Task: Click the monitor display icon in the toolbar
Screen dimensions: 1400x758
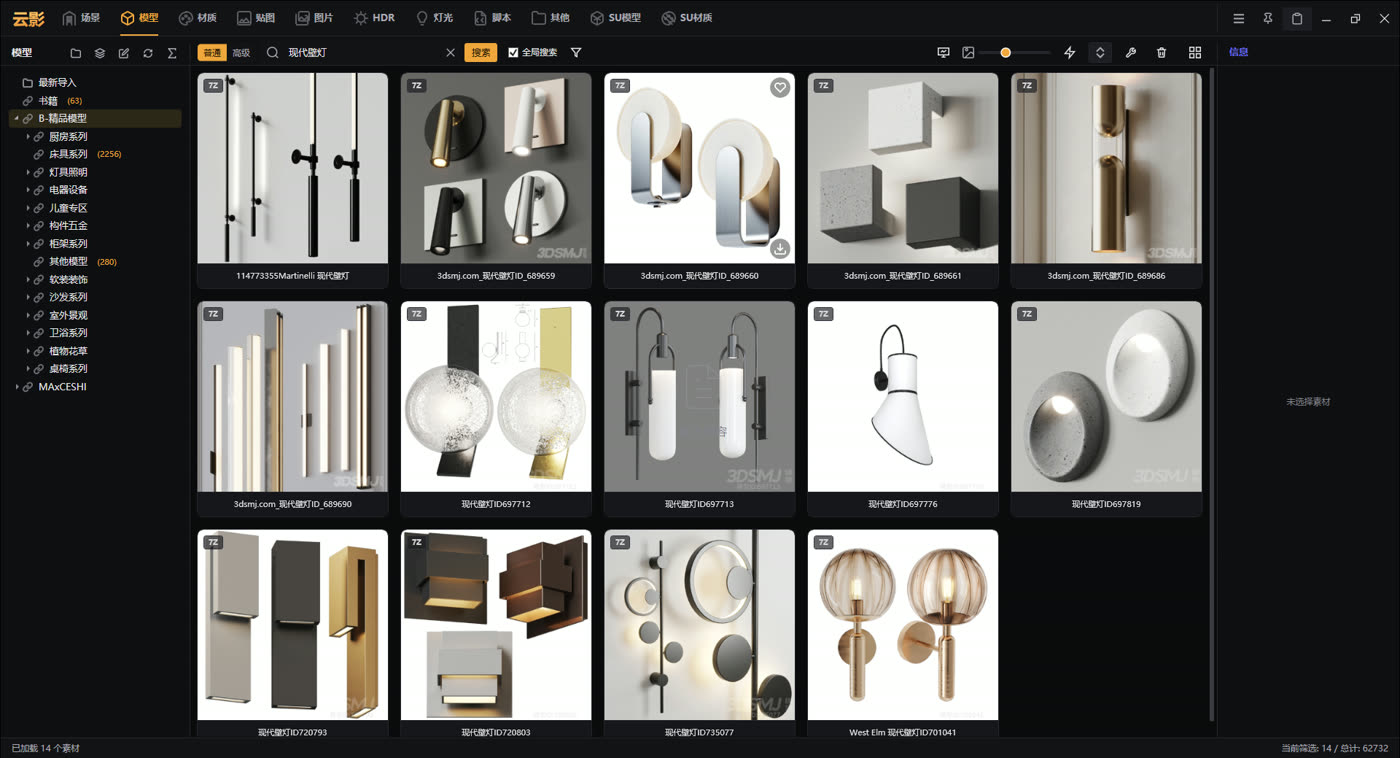Action: pos(943,53)
